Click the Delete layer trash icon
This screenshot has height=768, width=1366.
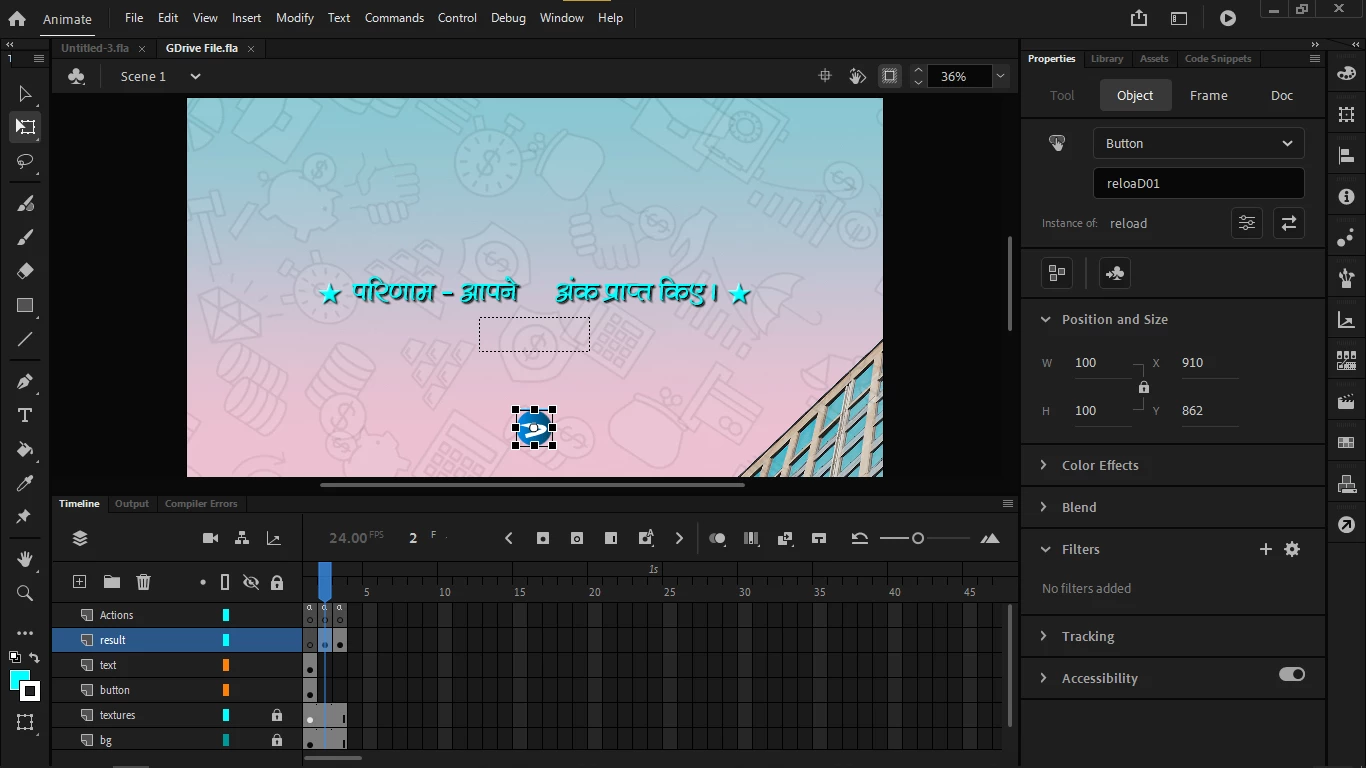click(x=144, y=582)
